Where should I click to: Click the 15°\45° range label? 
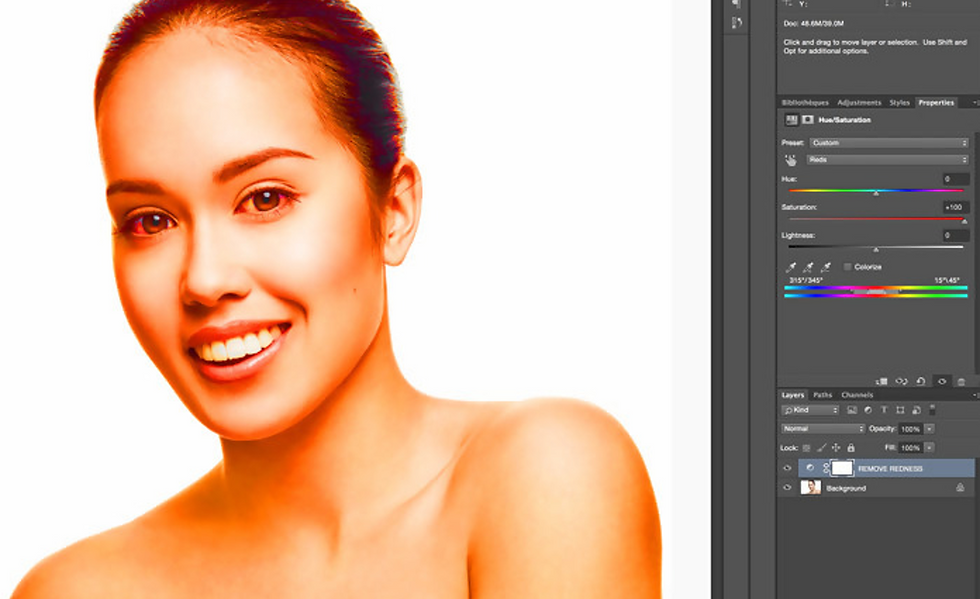947,280
